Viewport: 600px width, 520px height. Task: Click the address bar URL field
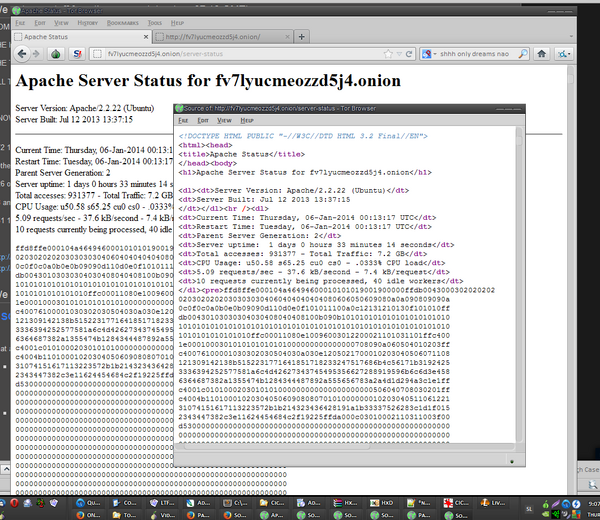pos(243,54)
